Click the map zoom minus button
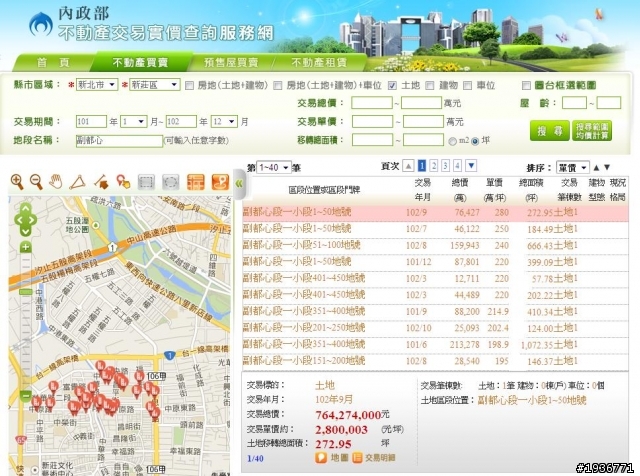The width and height of the screenshot is (640, 476). pyautogui.click(x=26, y=395)
